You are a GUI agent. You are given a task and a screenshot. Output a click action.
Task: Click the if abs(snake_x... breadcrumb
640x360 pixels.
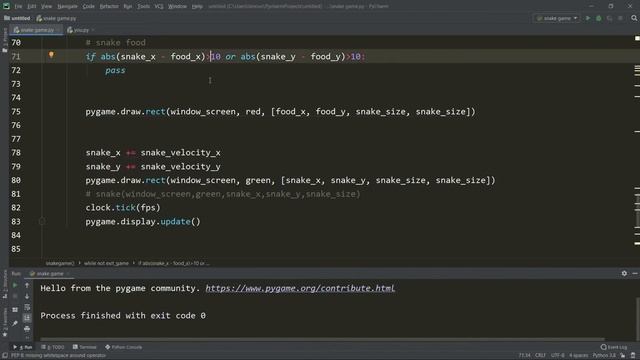(x=173, y=263)
